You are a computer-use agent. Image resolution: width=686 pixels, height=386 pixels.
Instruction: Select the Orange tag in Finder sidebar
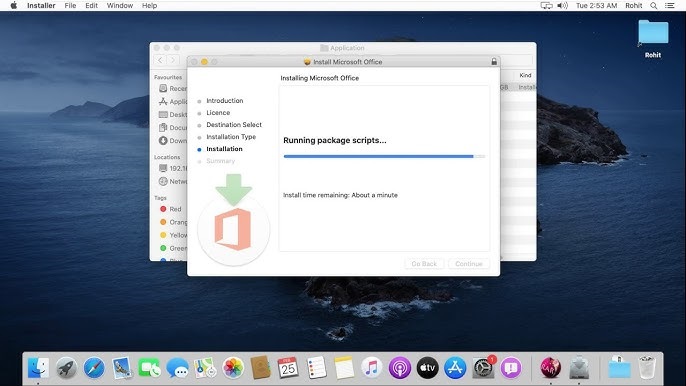(x=173, y=222)
